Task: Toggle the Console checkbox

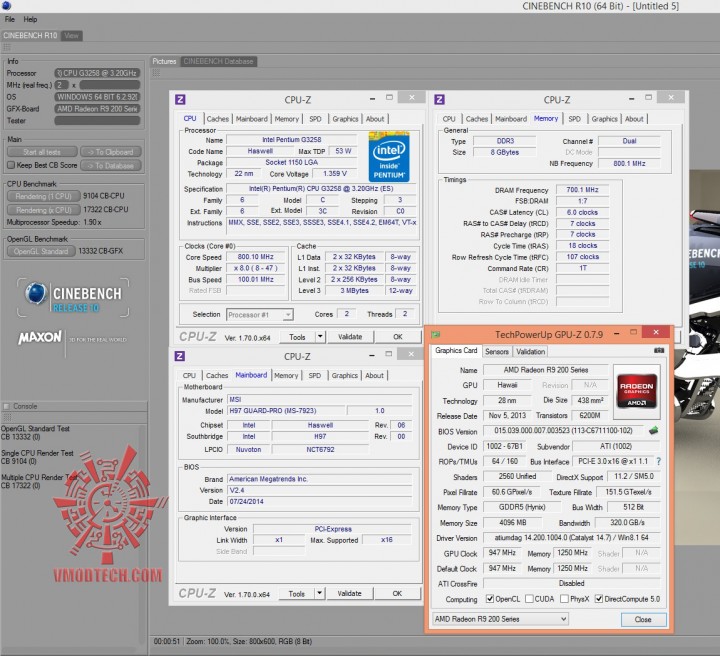Action: (6, 406)
